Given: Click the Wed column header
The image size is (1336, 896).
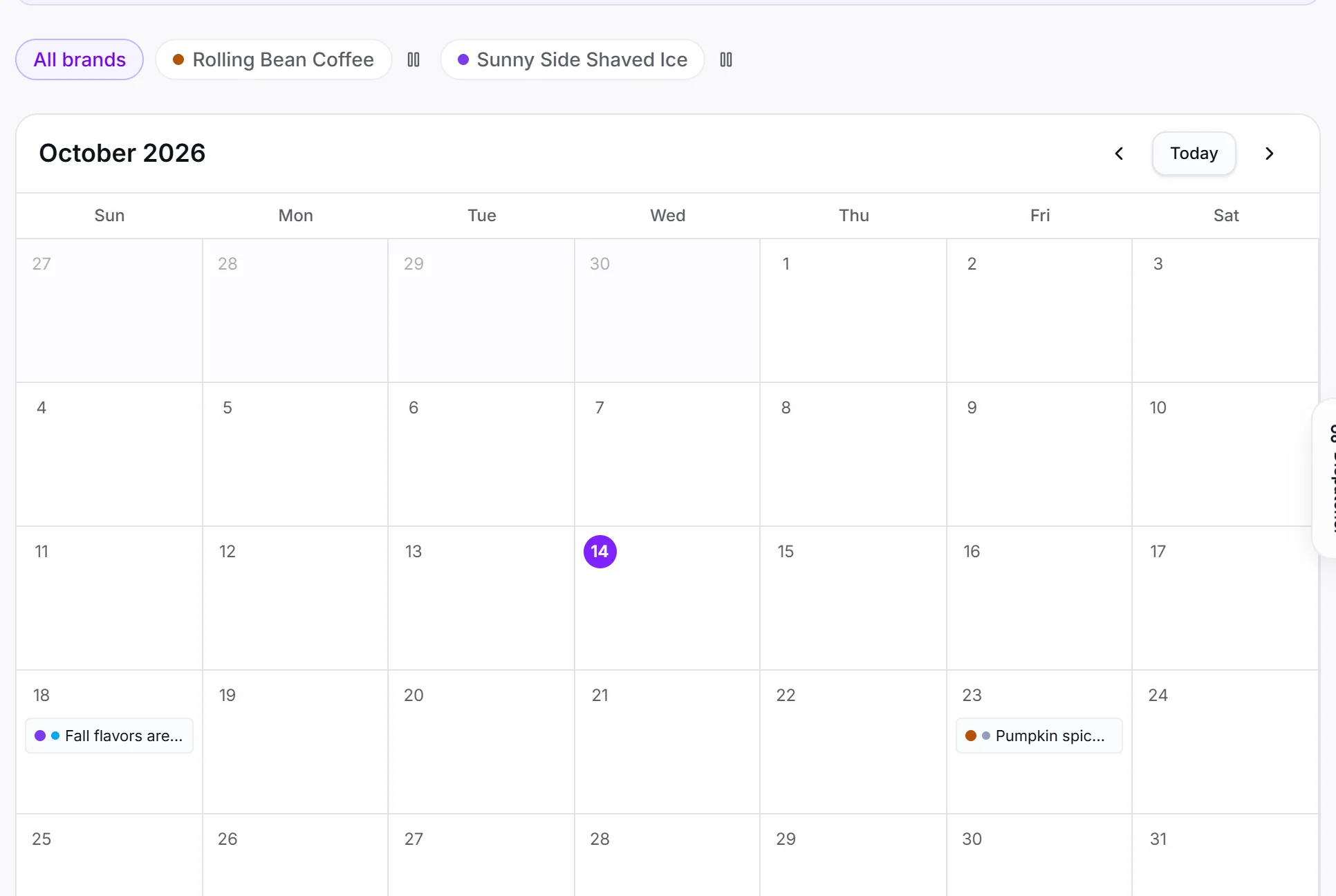Looking at the screenshot, I should pos(667,216).
